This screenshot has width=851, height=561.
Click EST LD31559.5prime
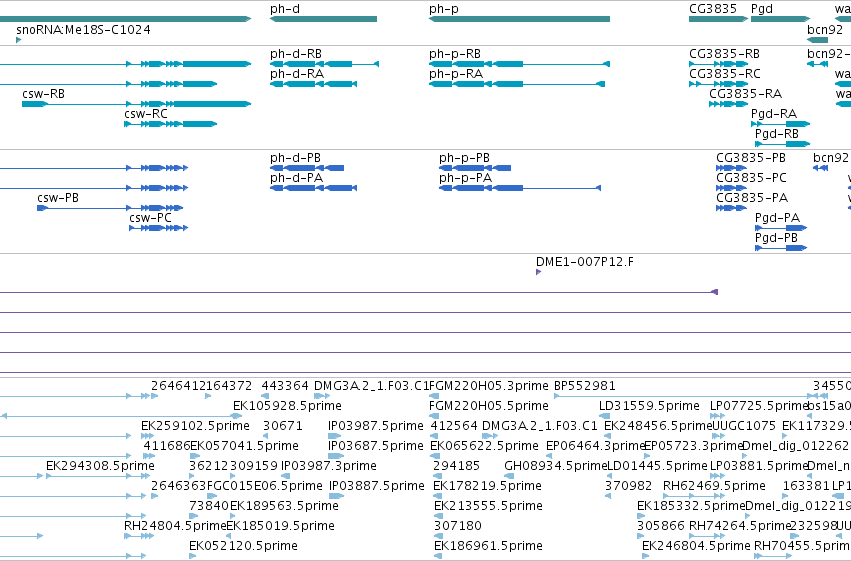click(x=605, y=416)
